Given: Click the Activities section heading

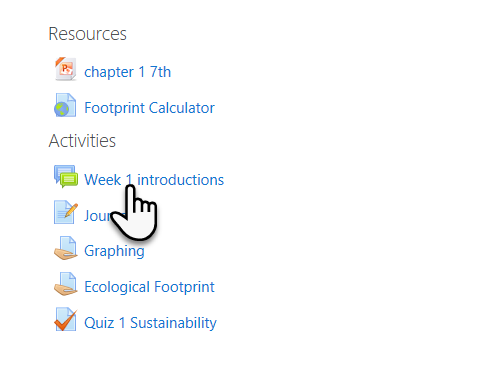Looking at the screenshot, I should pos(82,141).
